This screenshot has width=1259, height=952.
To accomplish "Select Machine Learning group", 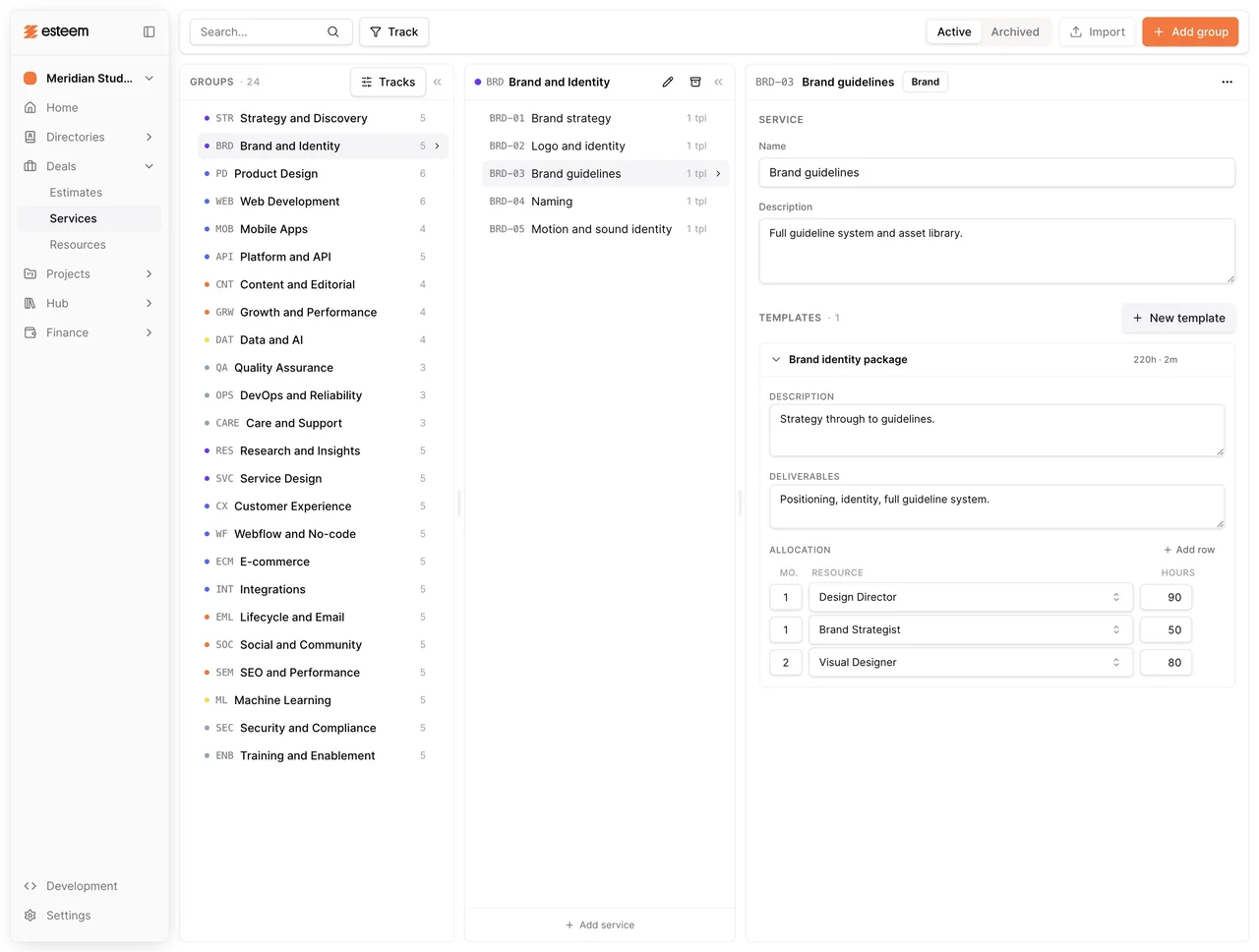I will coord(323,700).
